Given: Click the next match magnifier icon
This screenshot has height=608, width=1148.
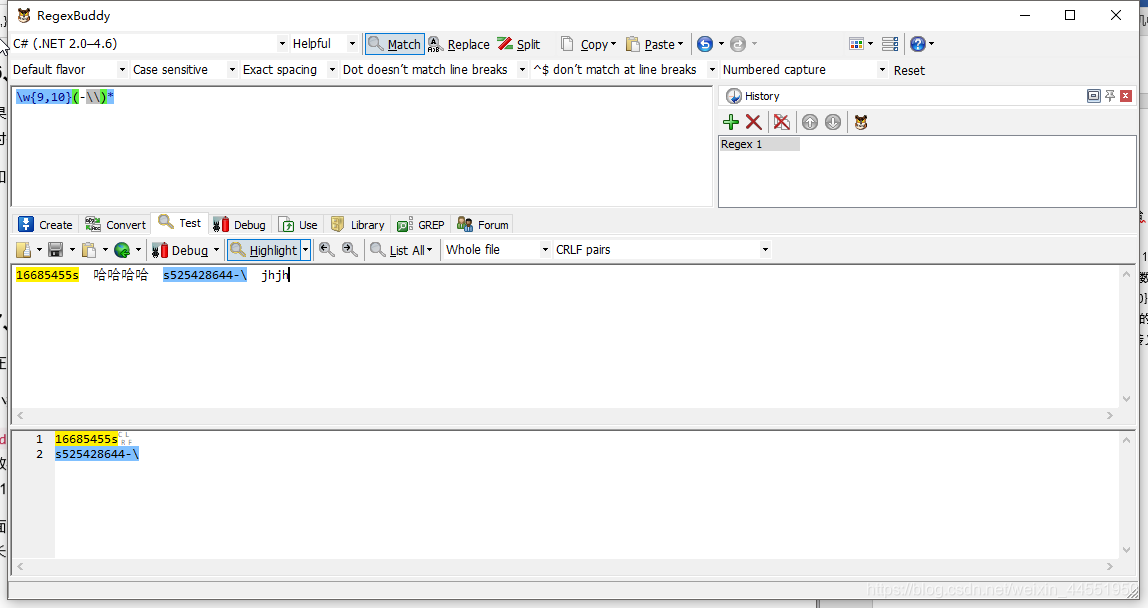Looking at the screenshot, I should point(350,250).
